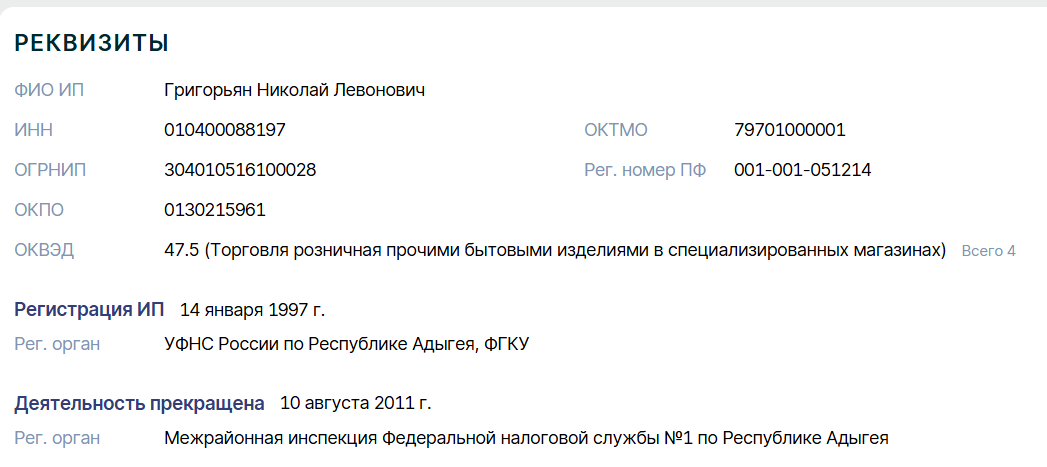The image size is (1047, 467).
Task: Click the "ОКВЭД" field label
Action: pos(44,250)
